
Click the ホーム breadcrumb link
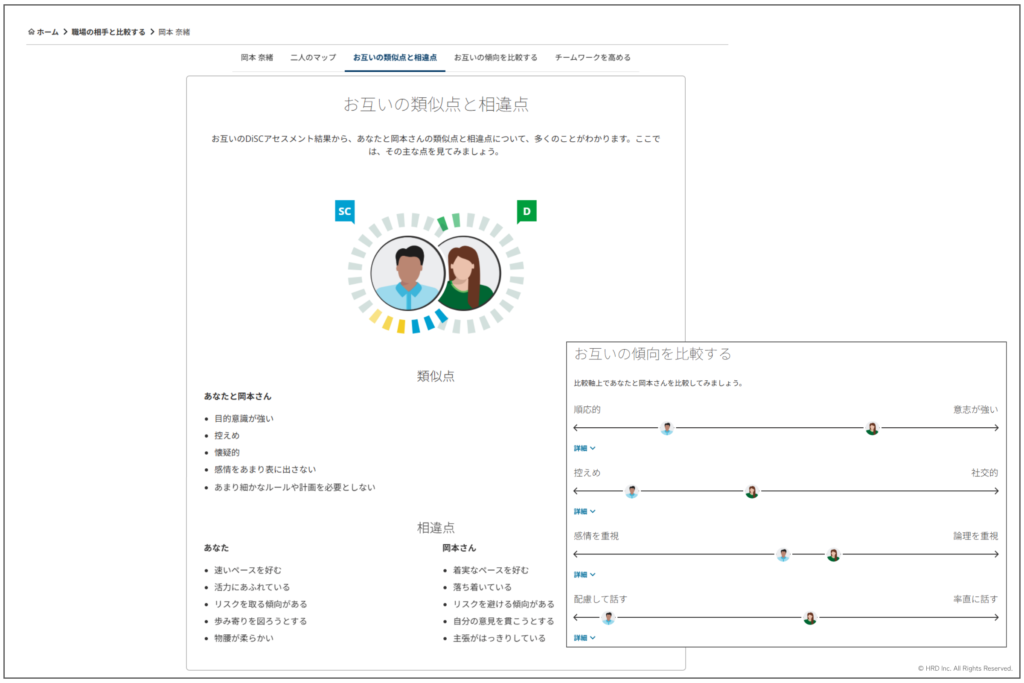click(48, 32)
